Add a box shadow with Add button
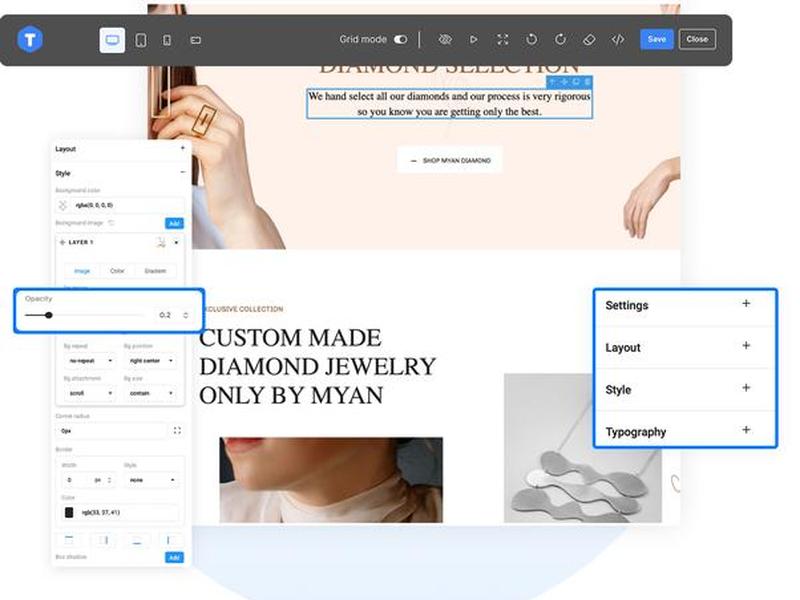 174,557
